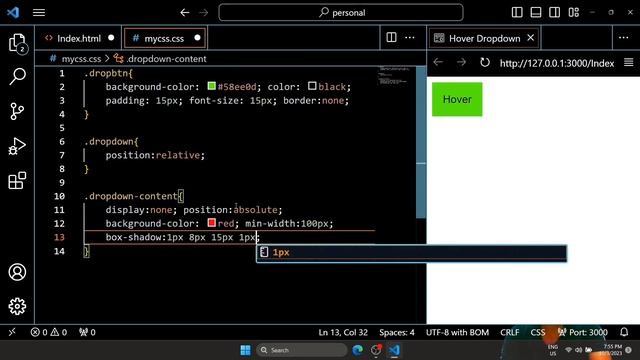Open notifications bell in status bar
The image size is (640, 360).
(624, 332)
